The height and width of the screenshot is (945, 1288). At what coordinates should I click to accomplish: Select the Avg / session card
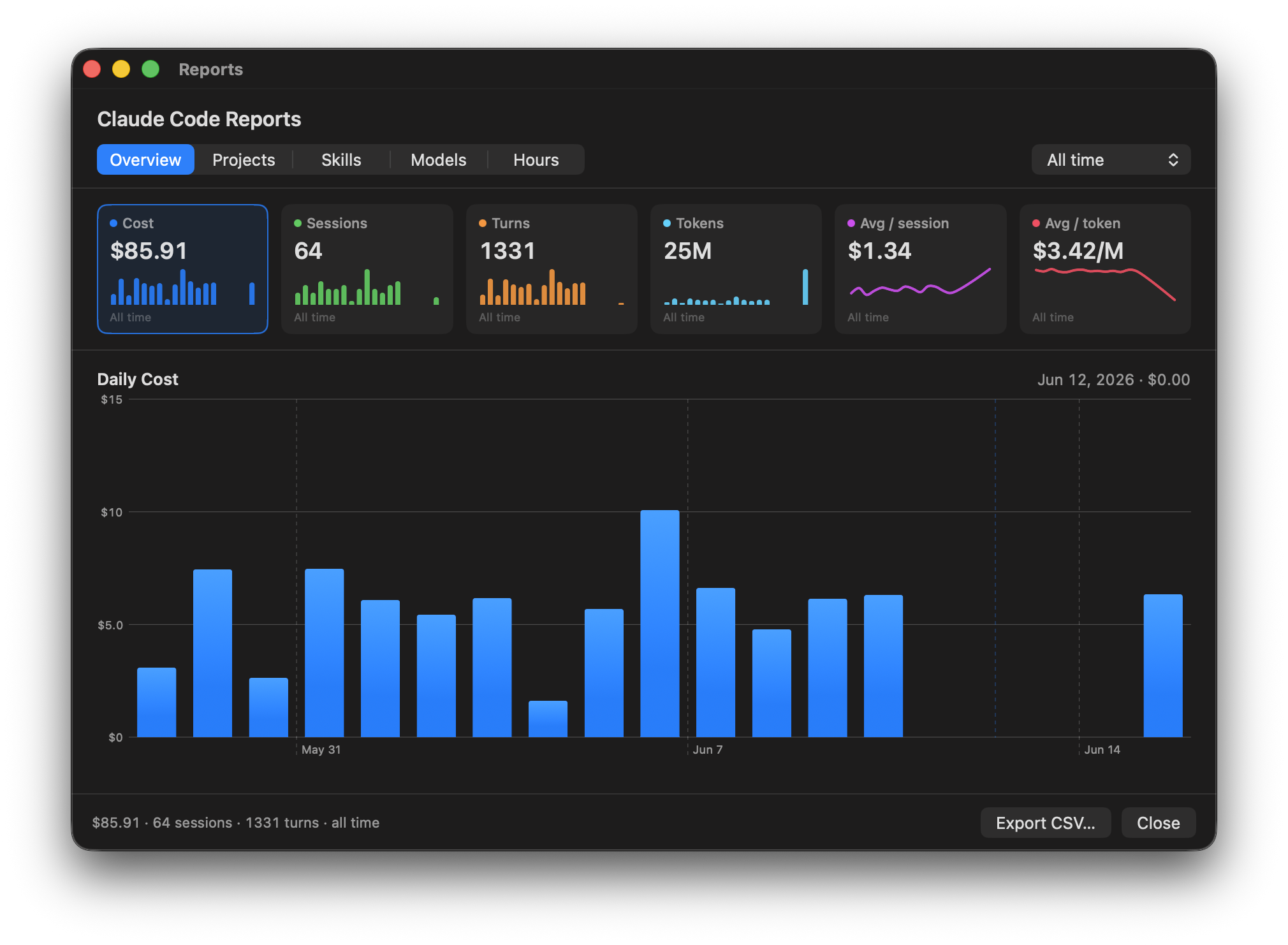click(920, 269)
